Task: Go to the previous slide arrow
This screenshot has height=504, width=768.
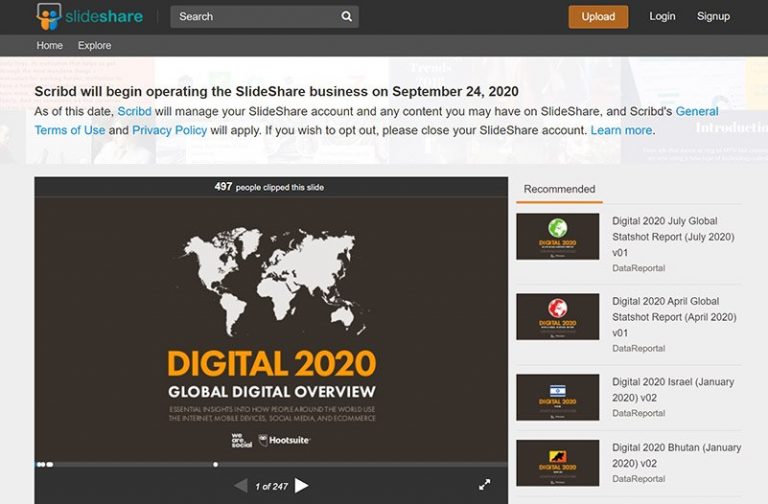Action: point(240,485)
